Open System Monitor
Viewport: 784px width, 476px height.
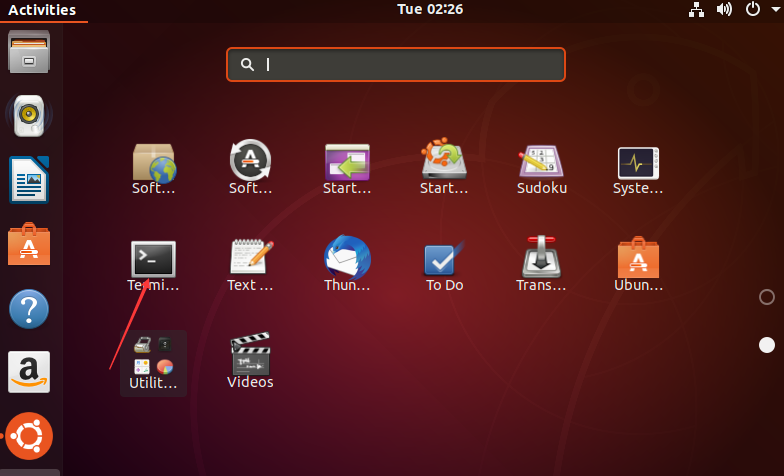(x=638, y=165)
